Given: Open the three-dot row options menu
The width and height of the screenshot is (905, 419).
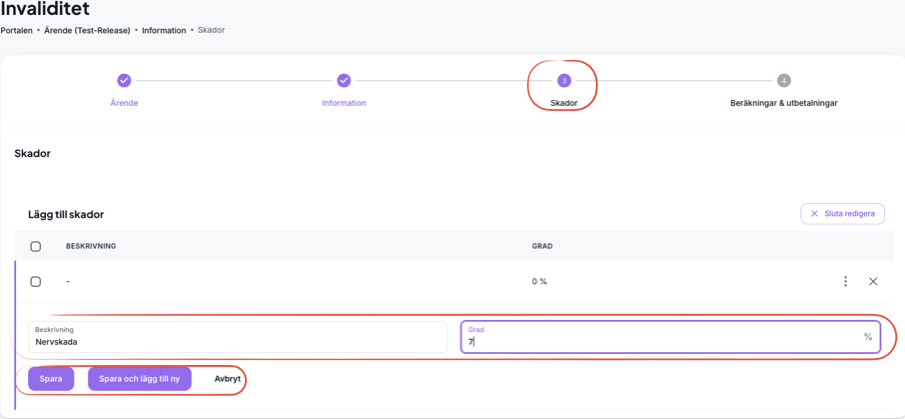Looking at the screenshot, I should click(x=845, y=282).
